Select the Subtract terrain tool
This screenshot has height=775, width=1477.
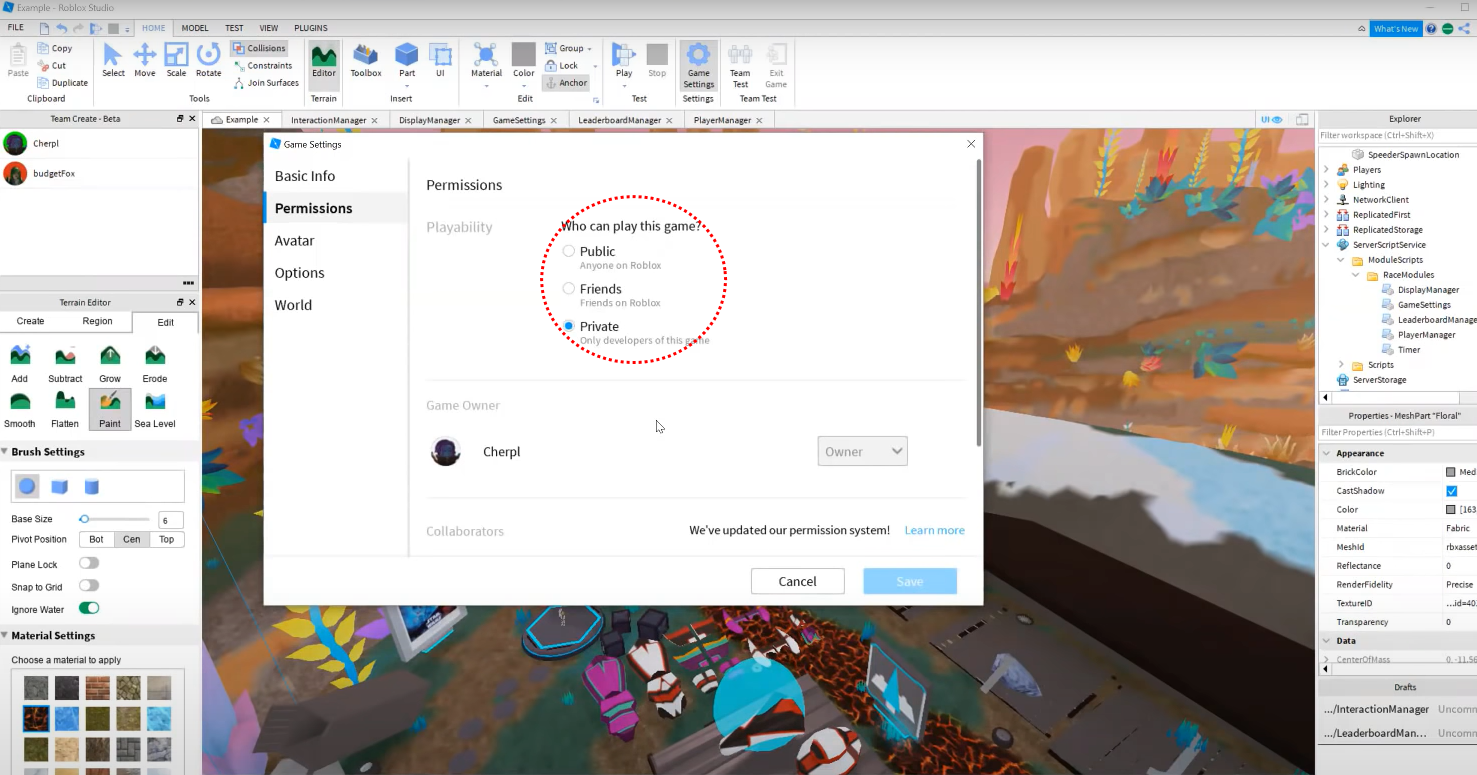click(65, 364)
